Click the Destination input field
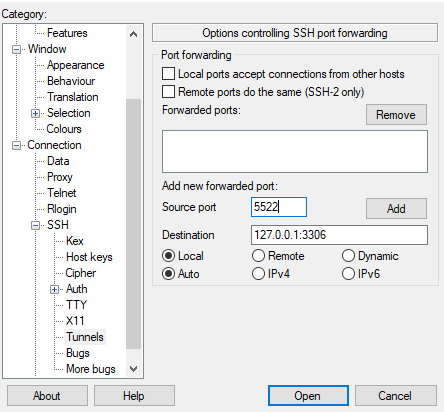Viewport: 444px width, 412px height. pos(339,235)
